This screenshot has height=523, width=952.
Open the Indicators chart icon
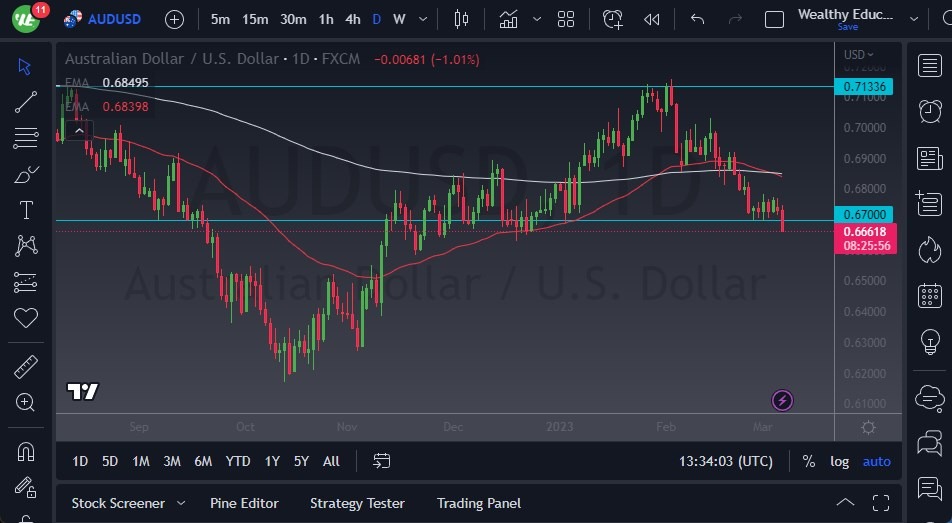(x=509, y=19)
